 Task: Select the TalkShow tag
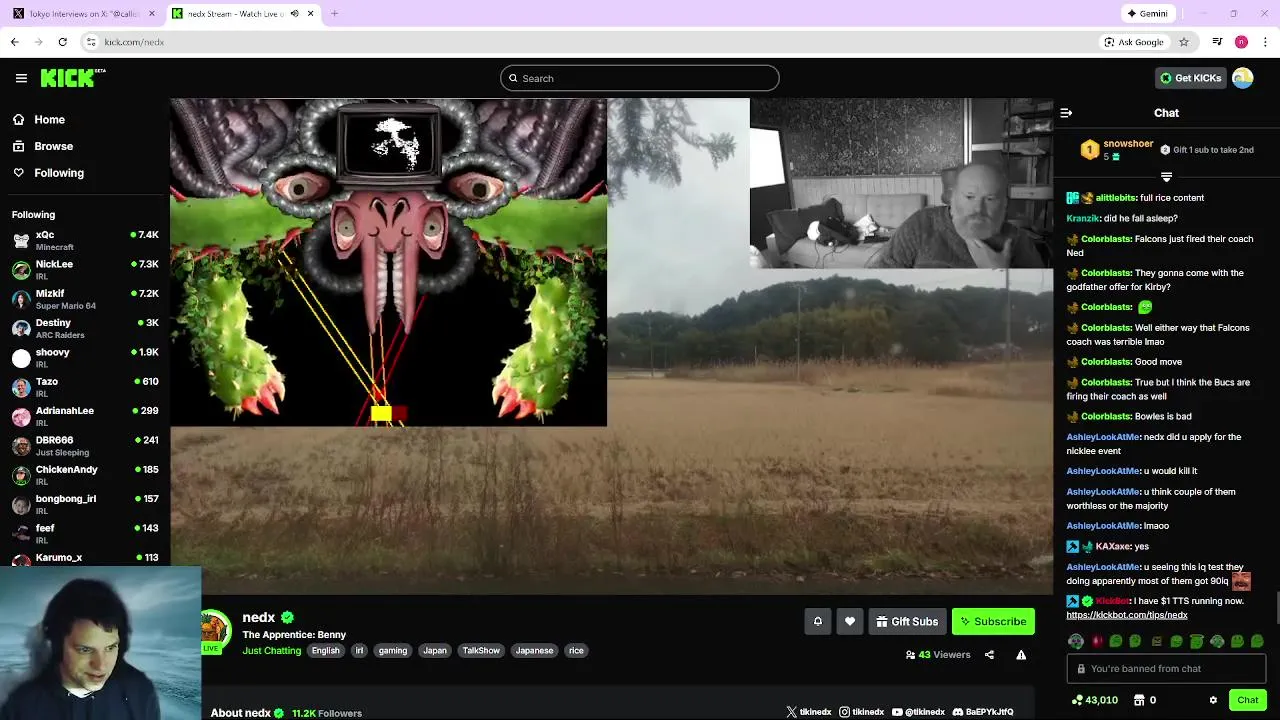pos(480,650)
